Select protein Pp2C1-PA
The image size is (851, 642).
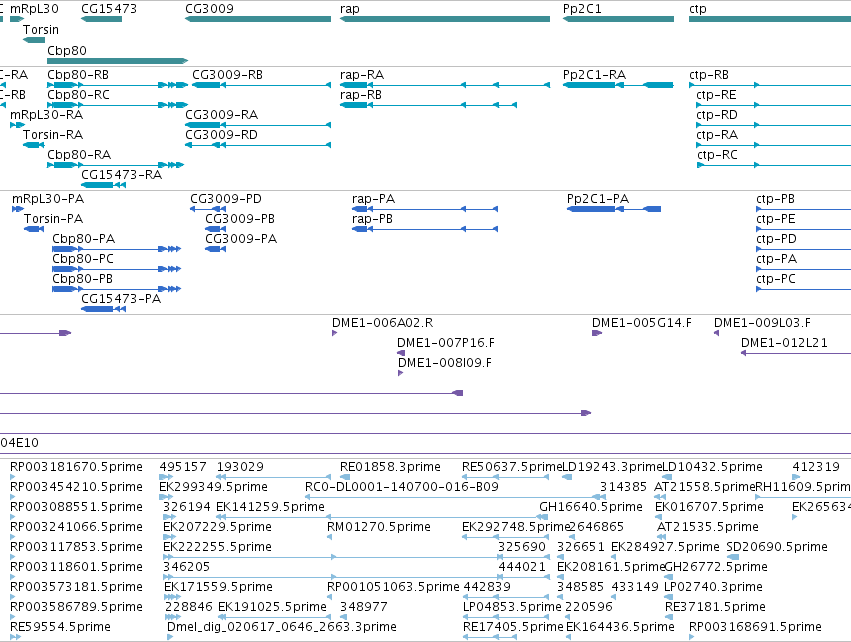[x=614, y=209]
